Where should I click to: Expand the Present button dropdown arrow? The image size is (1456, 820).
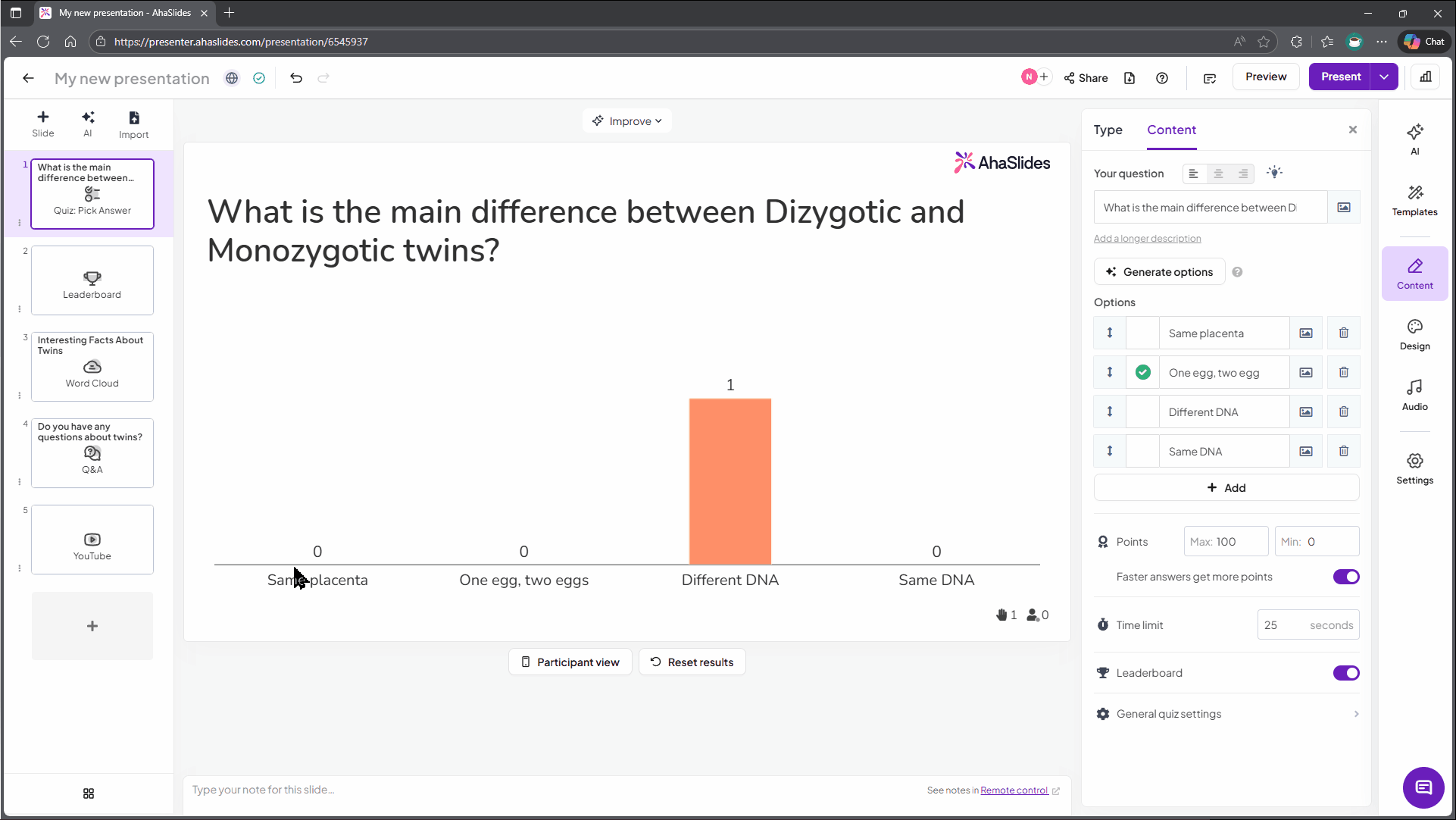tap(1384, 77)
